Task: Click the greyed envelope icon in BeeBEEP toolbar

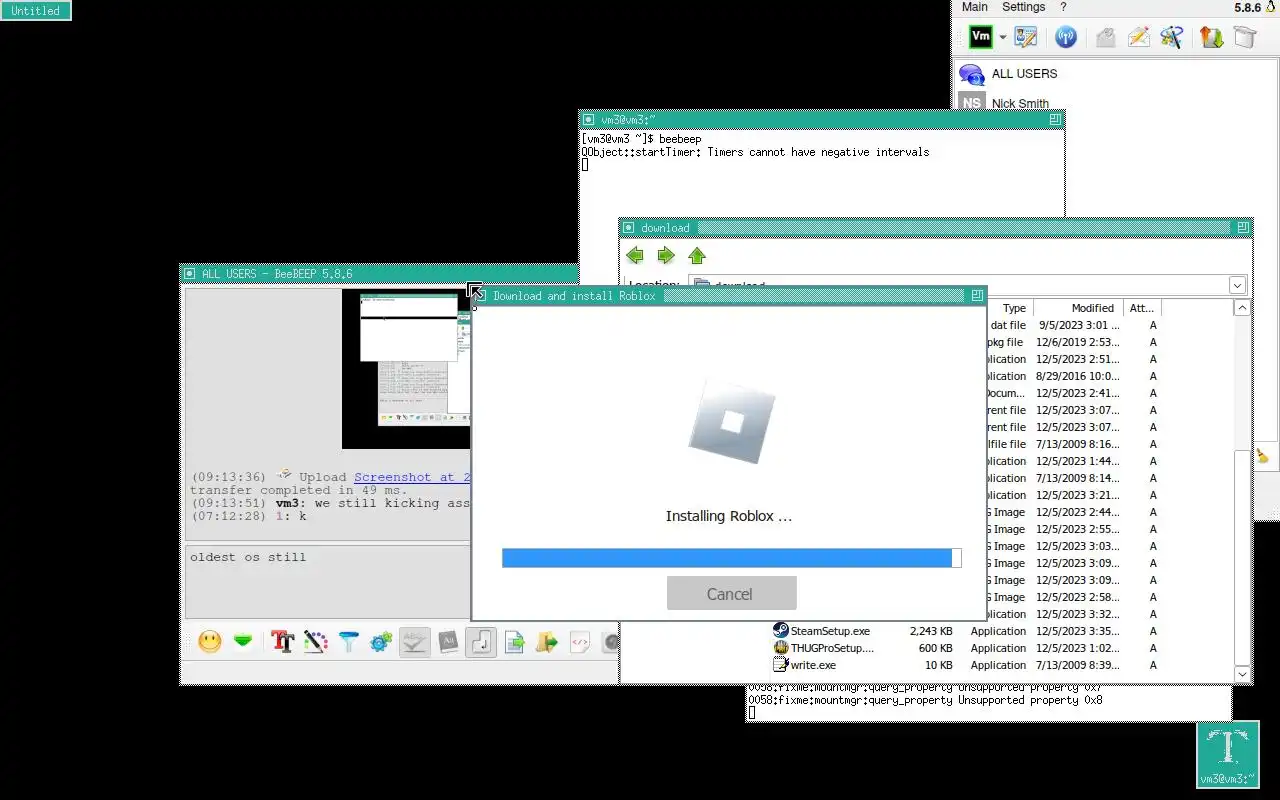Action: click(1105, 38)
